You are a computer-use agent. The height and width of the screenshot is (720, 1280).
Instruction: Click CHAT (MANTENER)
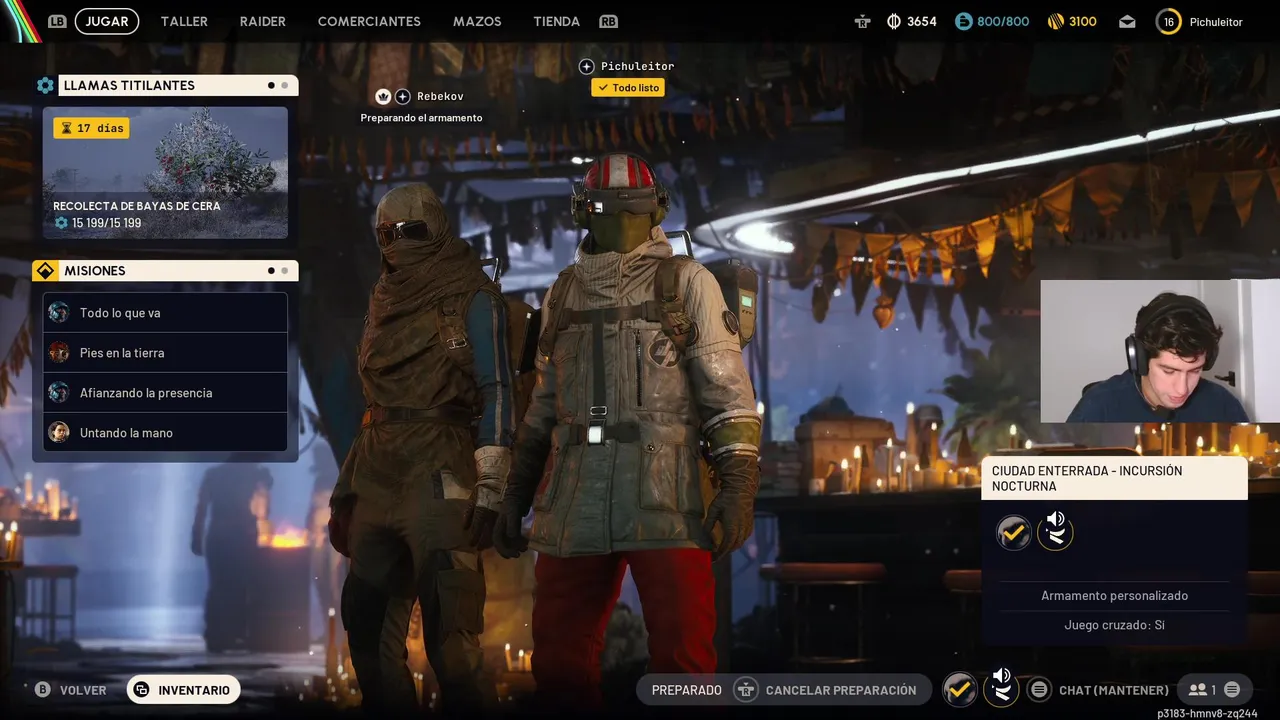pos(1113,690)
